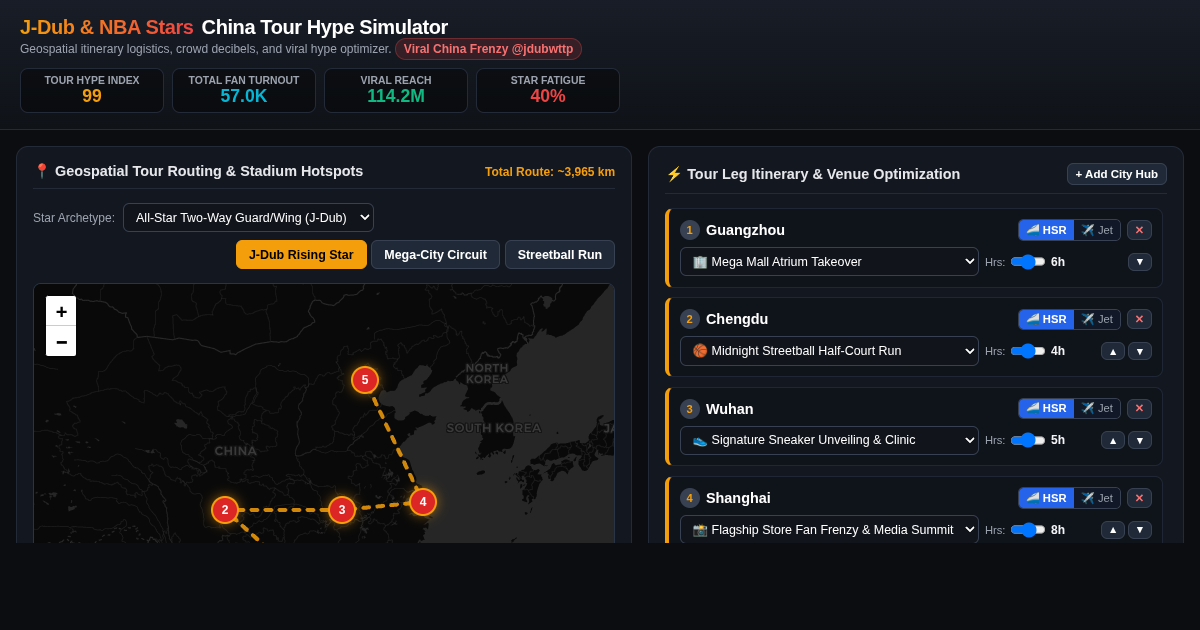Click the Wuhan city name
1200x630 pixels.
[x=730, y=409]
